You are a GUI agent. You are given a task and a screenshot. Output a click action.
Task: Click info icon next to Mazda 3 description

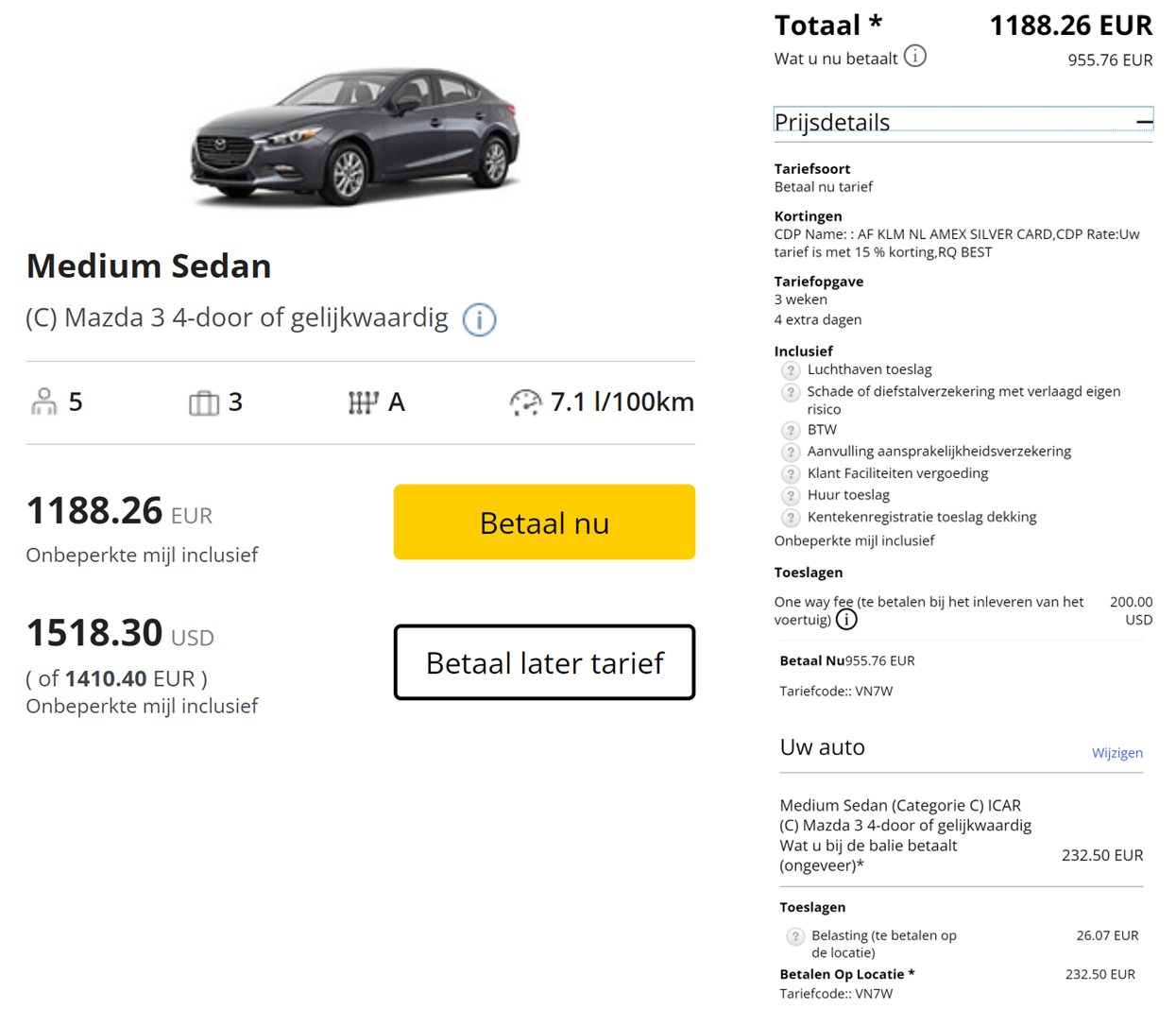[x=479, y=319]
